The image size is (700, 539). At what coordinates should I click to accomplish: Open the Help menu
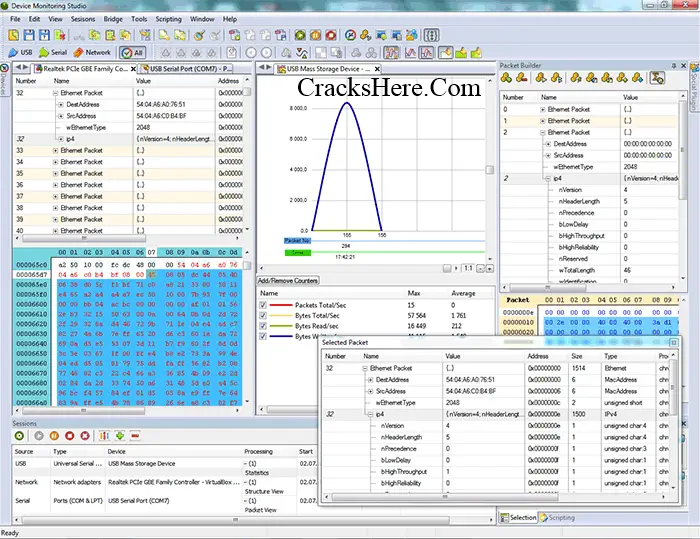click(x=230, y=19)
